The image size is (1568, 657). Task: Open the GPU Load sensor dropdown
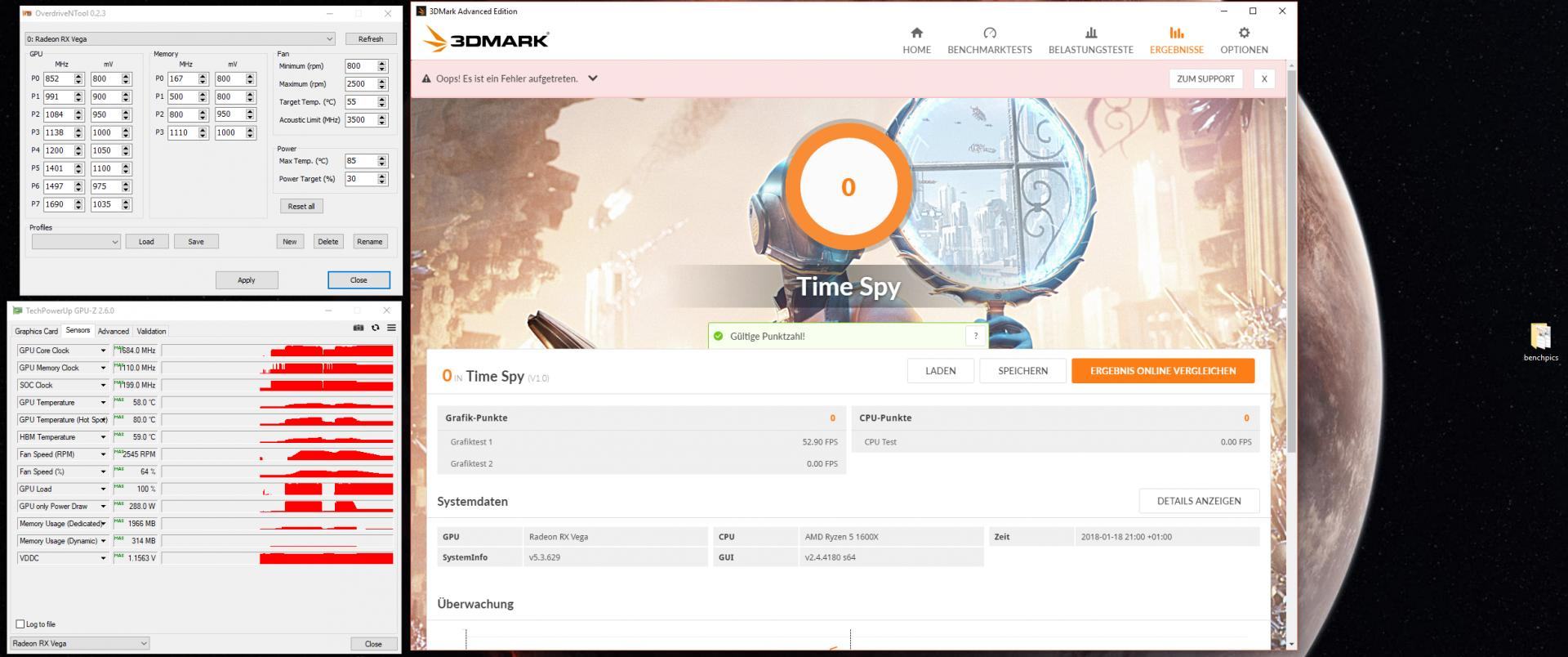click(x=103, y=489)
